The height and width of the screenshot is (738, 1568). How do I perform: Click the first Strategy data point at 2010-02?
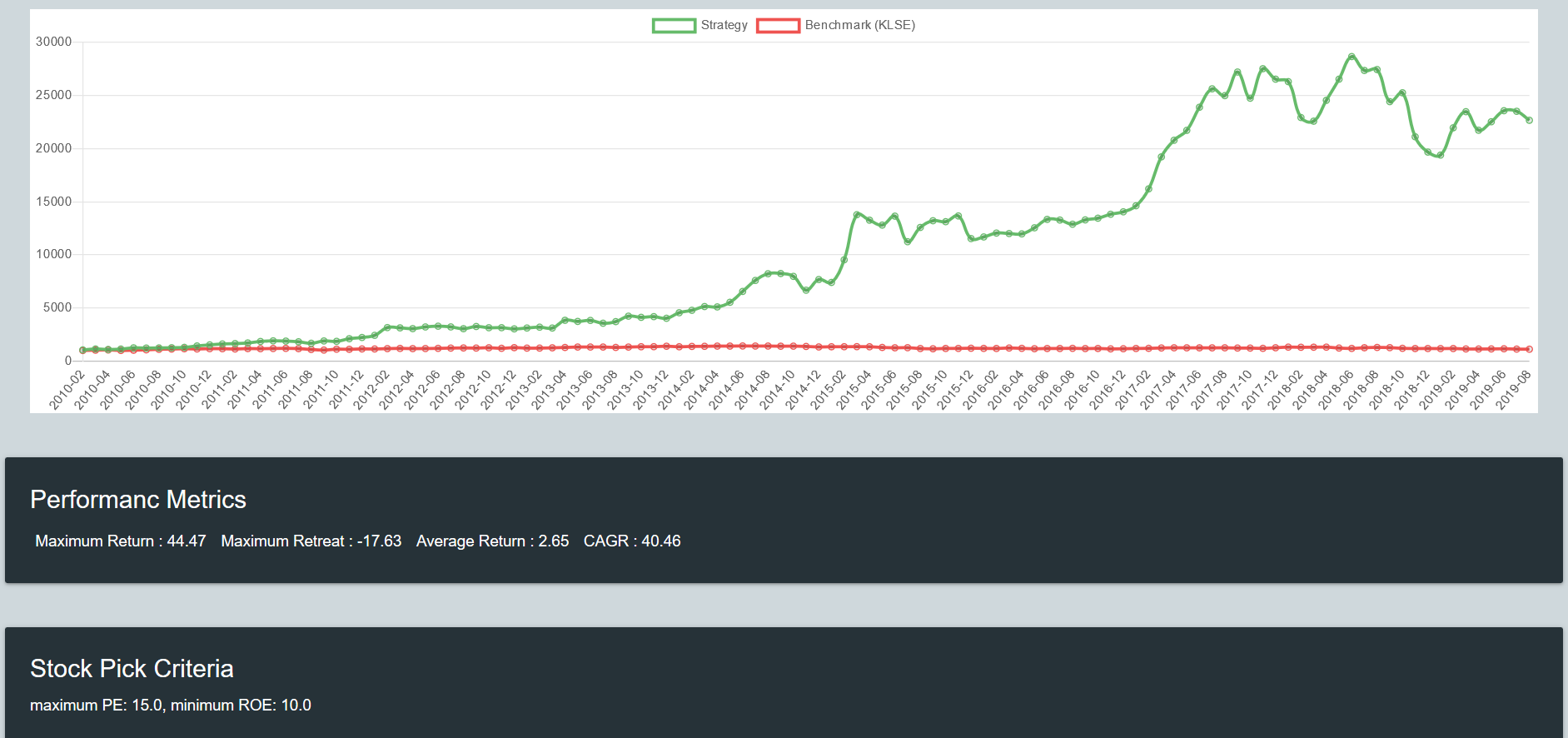(x=82, y=350)
